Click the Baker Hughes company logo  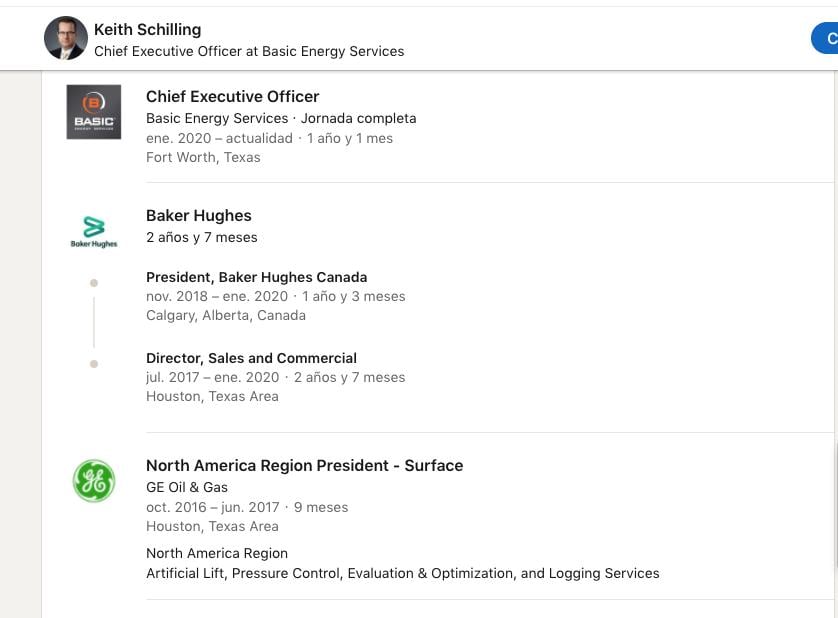tap(94, 231)
